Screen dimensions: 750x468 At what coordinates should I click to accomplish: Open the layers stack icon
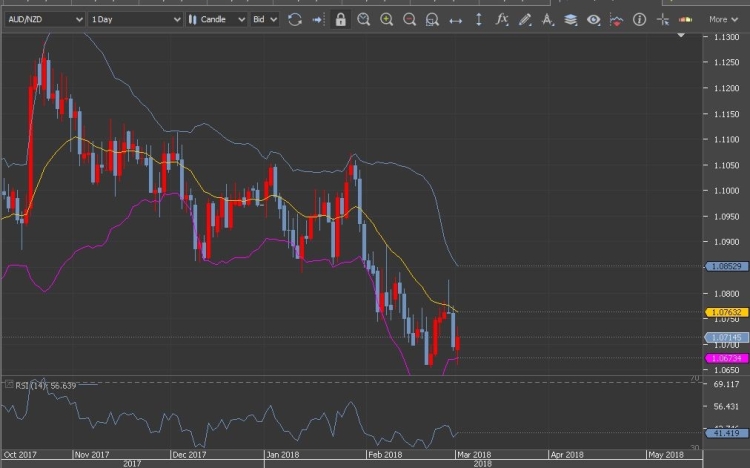[x=570, y=19]
